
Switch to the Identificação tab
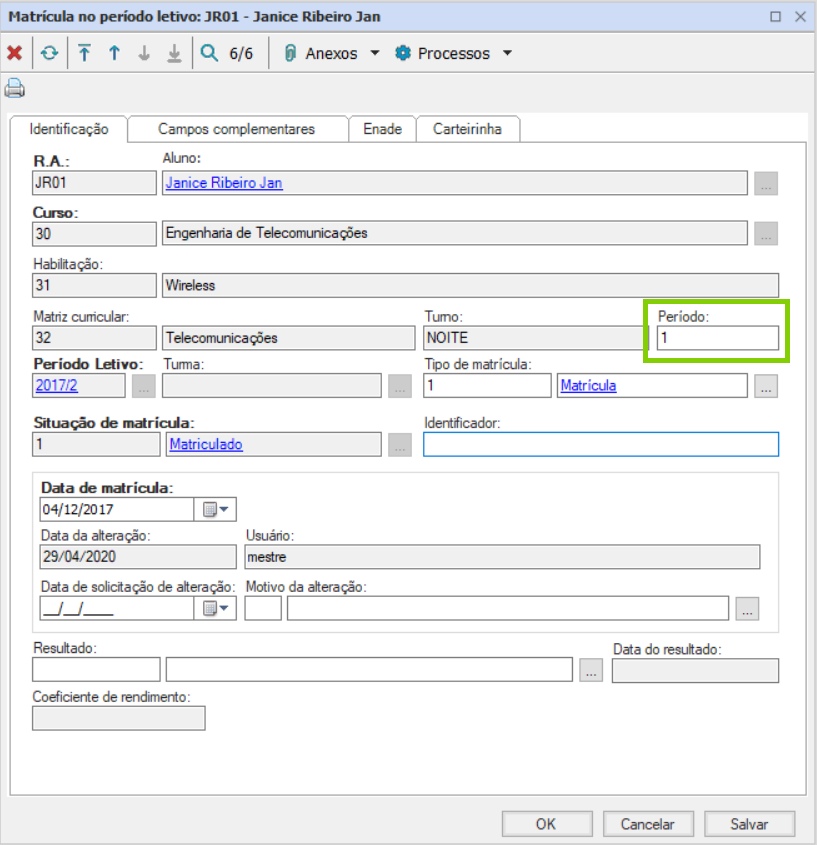tap(68, 129)
